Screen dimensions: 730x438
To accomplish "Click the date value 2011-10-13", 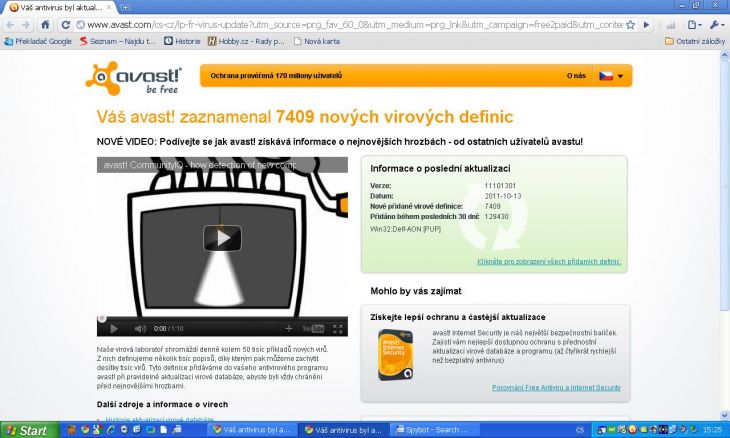I will tap(502, 196).
